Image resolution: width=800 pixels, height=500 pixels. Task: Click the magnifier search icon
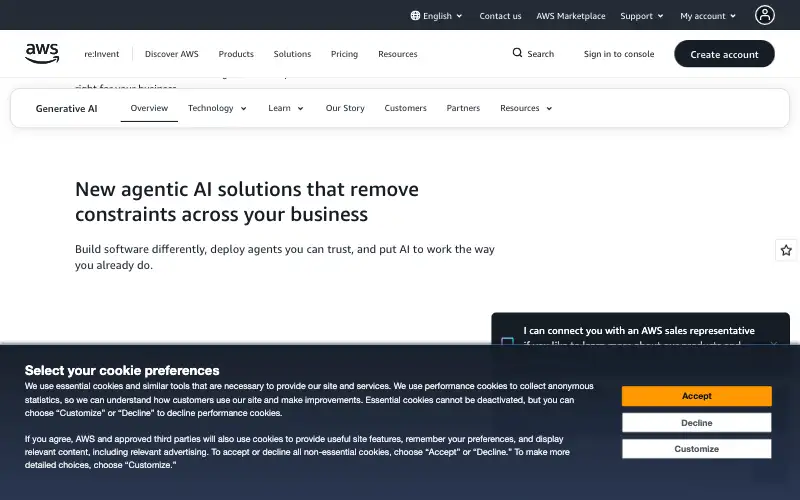pos(517,53)
